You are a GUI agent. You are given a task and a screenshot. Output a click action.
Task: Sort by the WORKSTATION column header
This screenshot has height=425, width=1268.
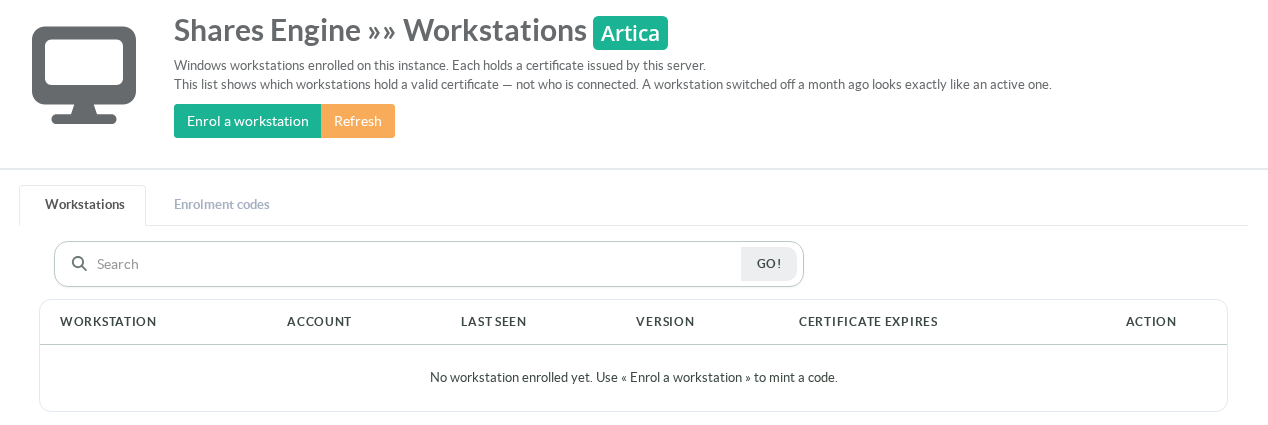[108, 322]
